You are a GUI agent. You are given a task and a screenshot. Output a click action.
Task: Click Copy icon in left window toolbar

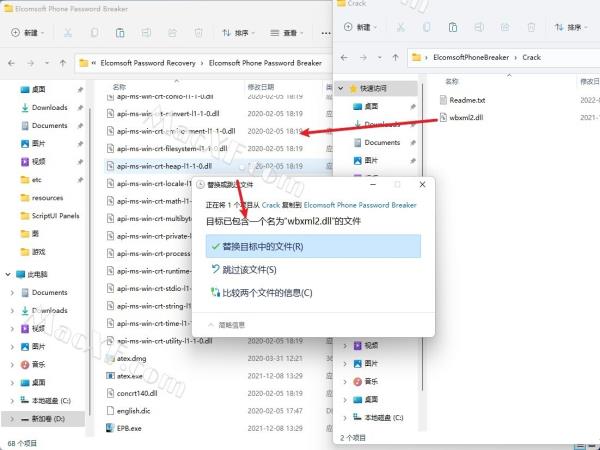[x=94, y=33]
